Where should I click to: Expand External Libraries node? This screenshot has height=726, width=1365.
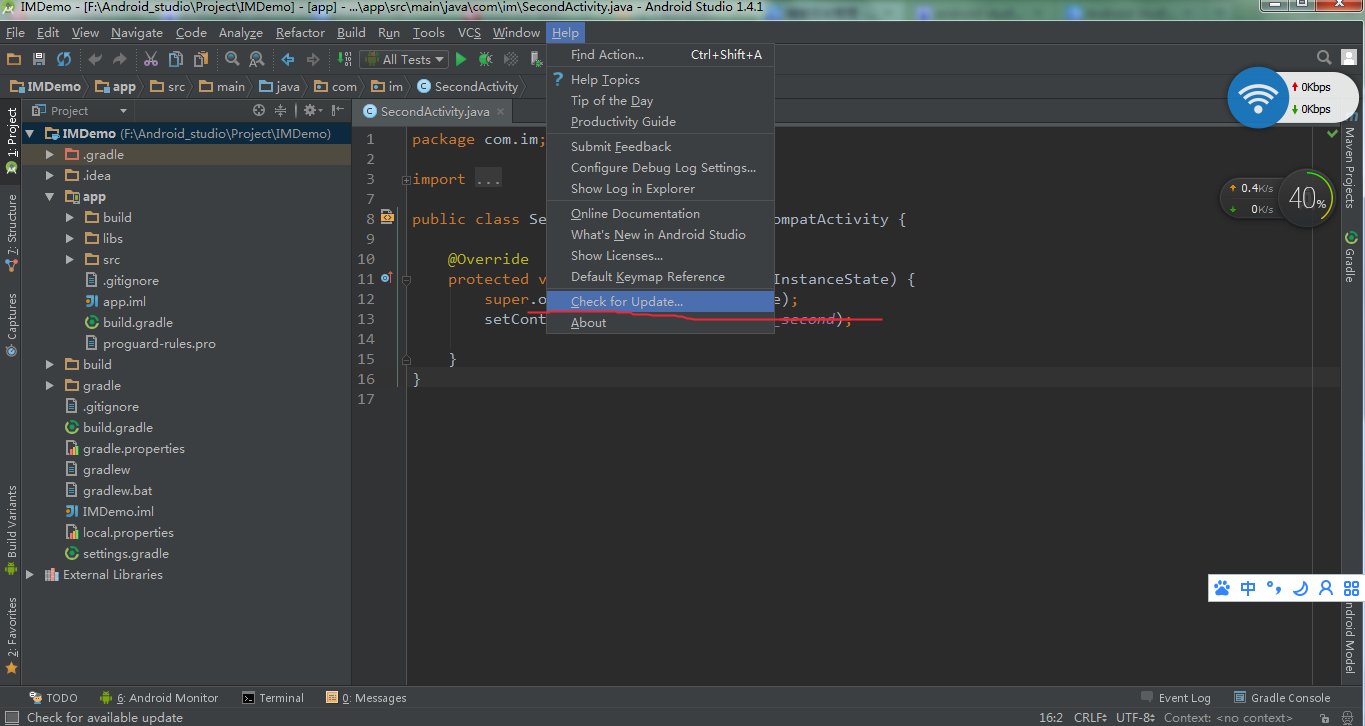click(30, 575)
